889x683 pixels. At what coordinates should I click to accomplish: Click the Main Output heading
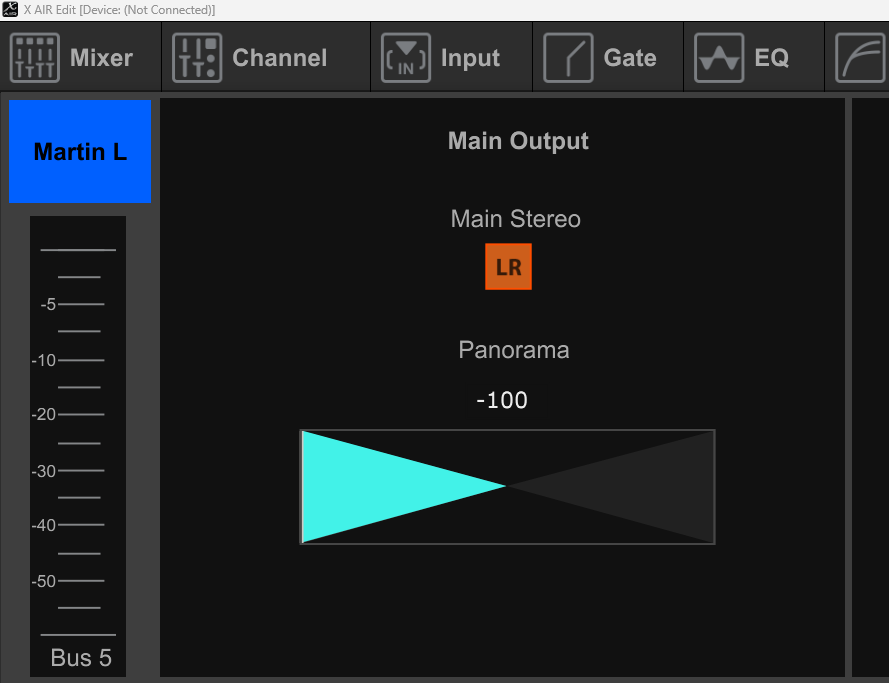click(518, 141)
